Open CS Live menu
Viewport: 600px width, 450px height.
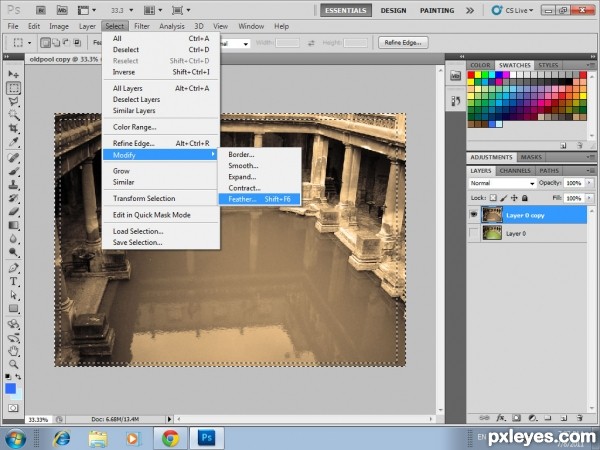[x=513, y=10]
